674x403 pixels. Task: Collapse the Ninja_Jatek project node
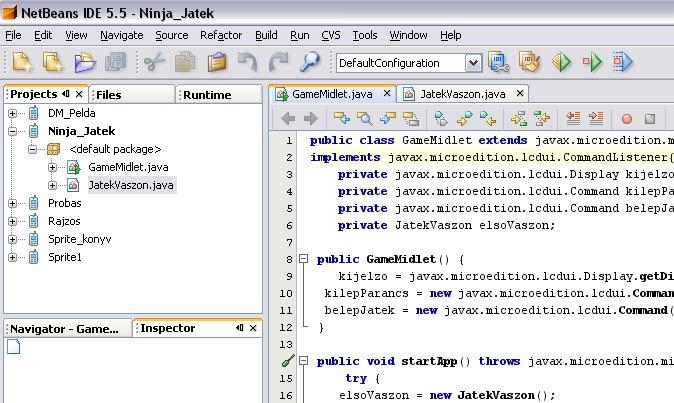12,131
